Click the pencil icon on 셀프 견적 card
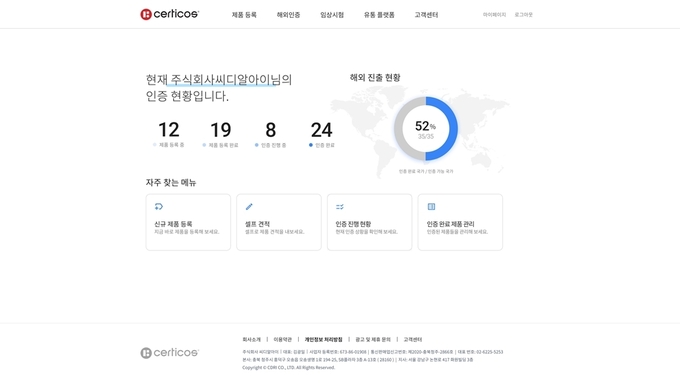Image resolution: width=680 pixels, height=383 pixels. 249,206
